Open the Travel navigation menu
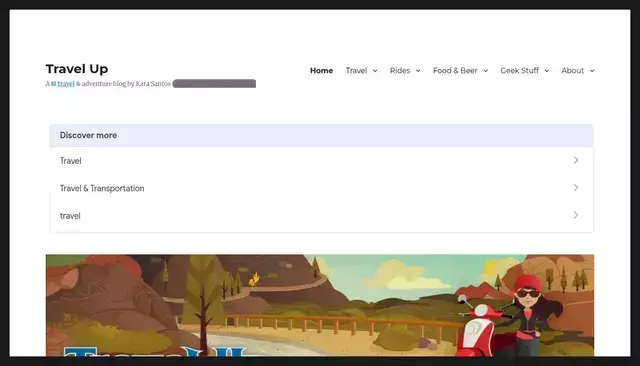This screenshot has height=366, width=640. coord(356,71)
